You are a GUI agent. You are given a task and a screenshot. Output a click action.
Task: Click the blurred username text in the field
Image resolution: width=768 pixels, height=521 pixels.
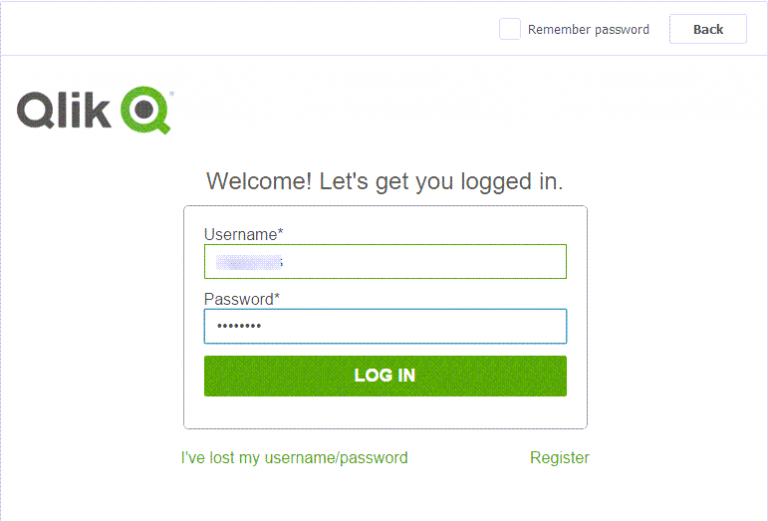click(x=248, y=262)
